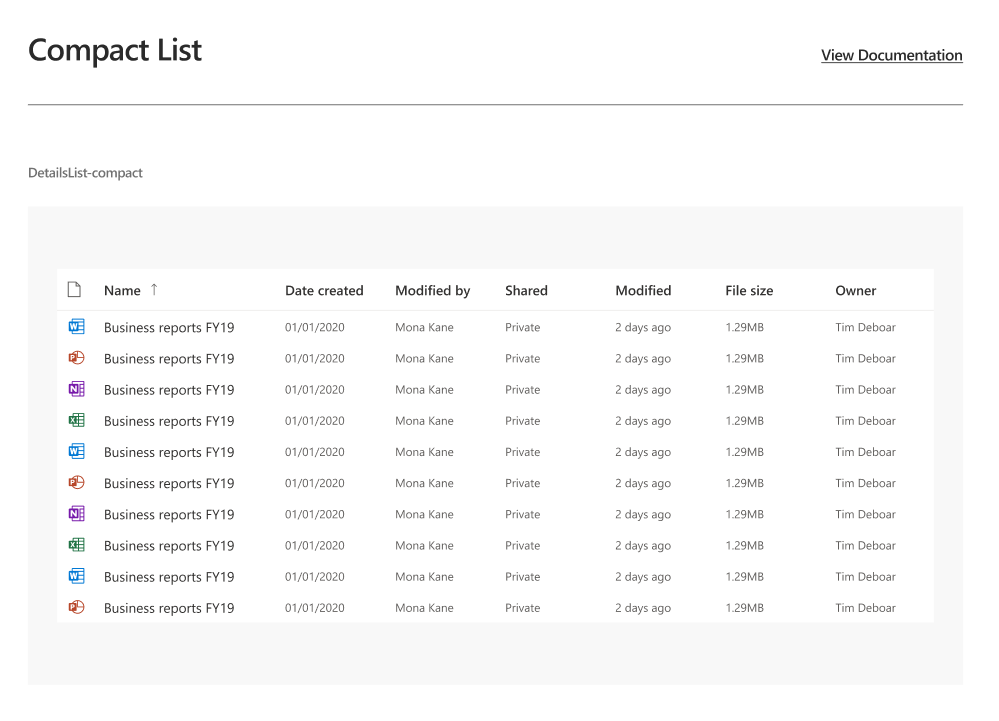Click the Shared column header

click(525, 290)
